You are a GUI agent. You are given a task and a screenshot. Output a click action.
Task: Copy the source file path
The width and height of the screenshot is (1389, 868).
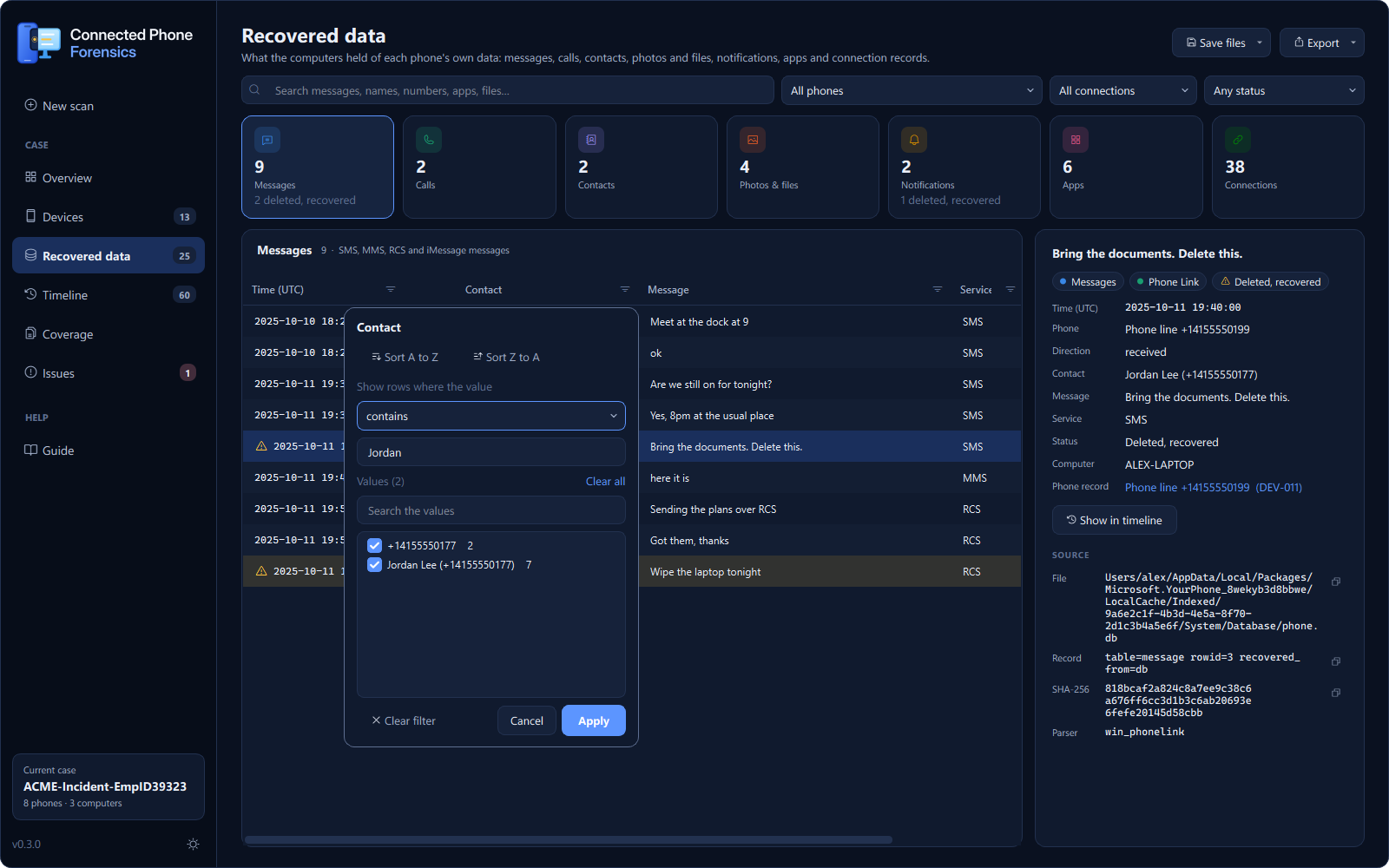[x=1336, y=582]
